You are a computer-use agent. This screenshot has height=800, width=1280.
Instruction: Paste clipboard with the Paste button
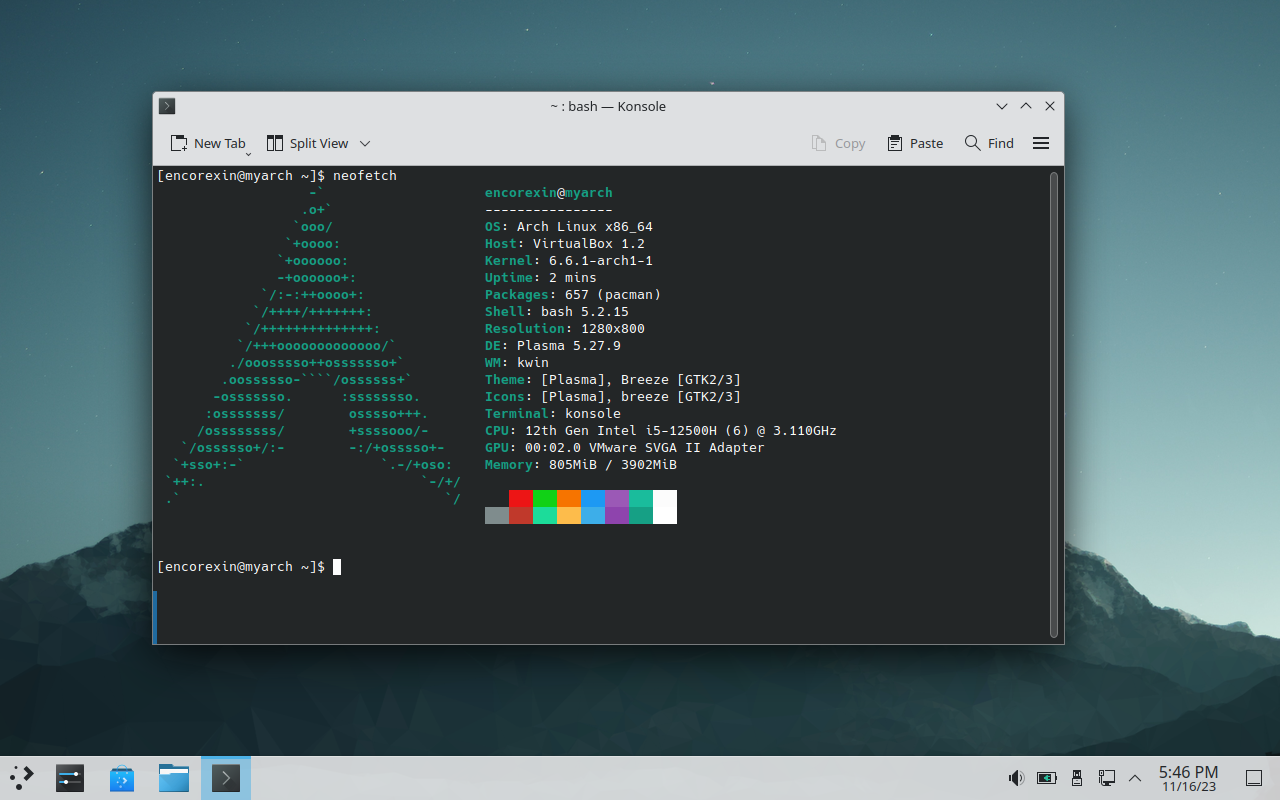pyautogui.click(x=915, y=143)
